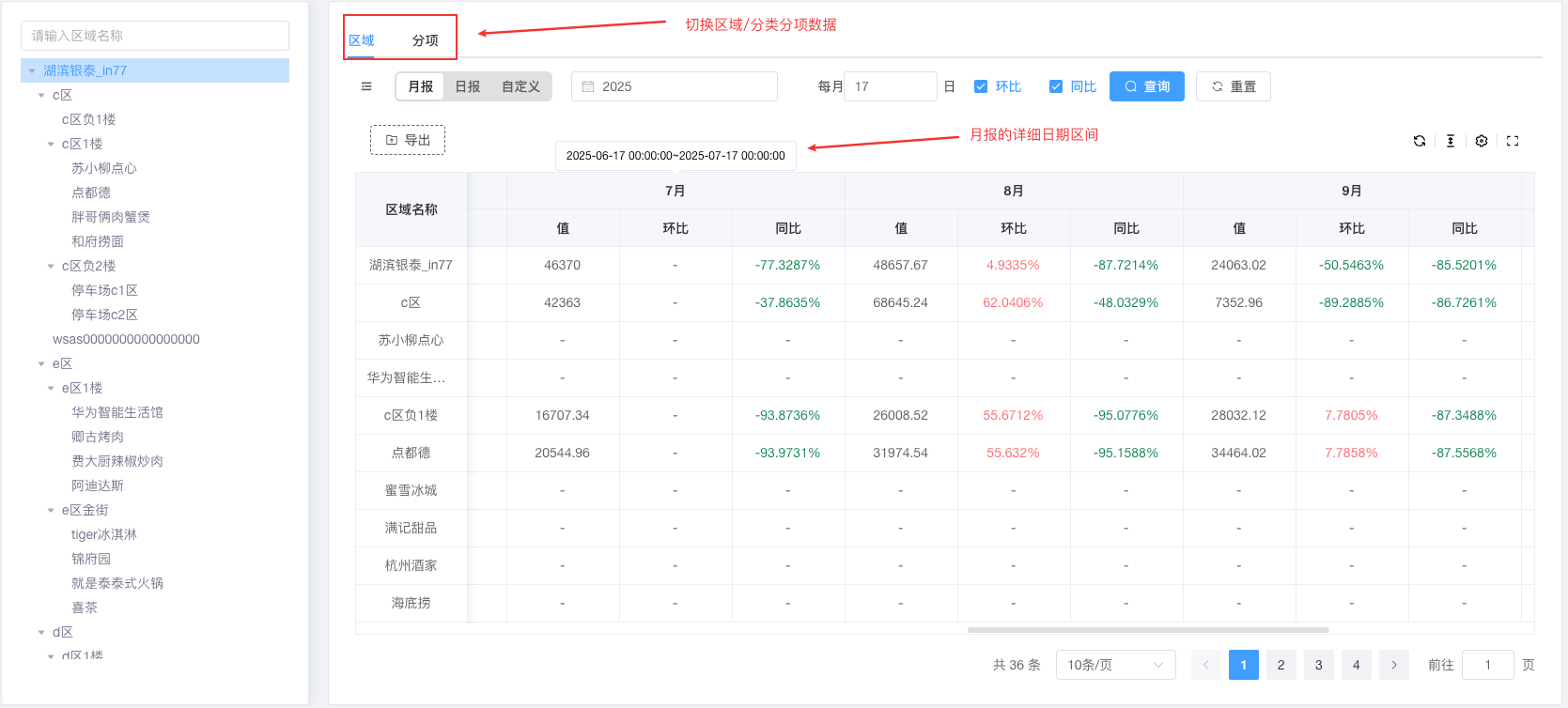Click the 重置 reset button

coord(1234,86)
